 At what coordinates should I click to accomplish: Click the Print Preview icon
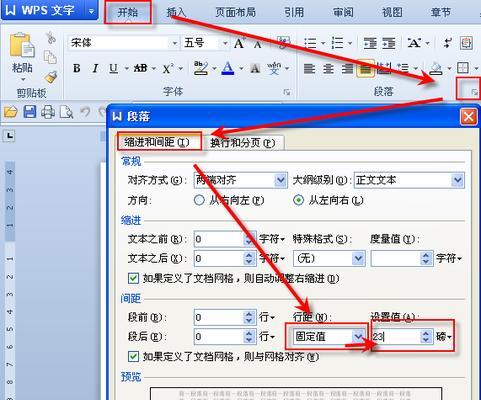(x=66, y=112)
